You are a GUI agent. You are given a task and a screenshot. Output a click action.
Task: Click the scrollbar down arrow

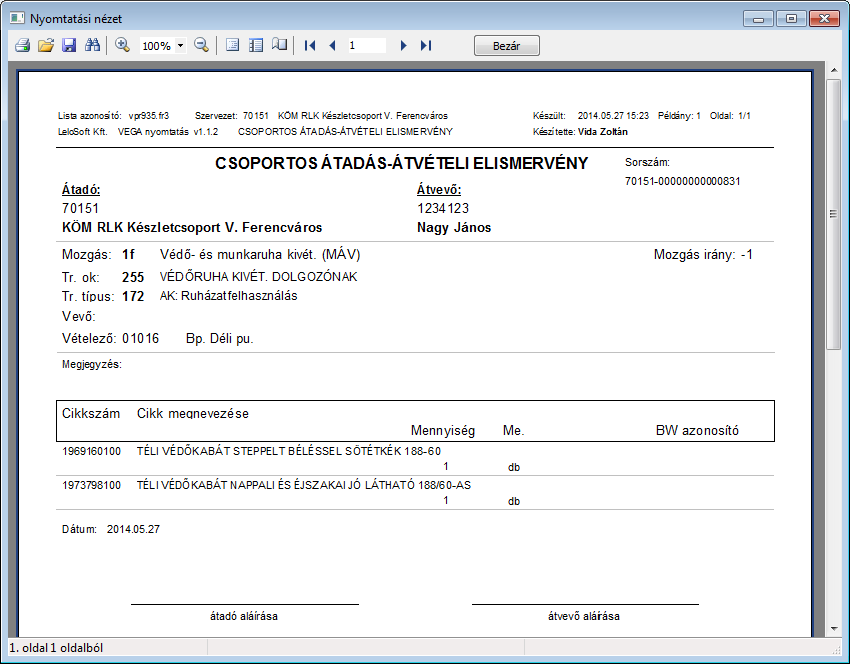click(x=834, y=629)
